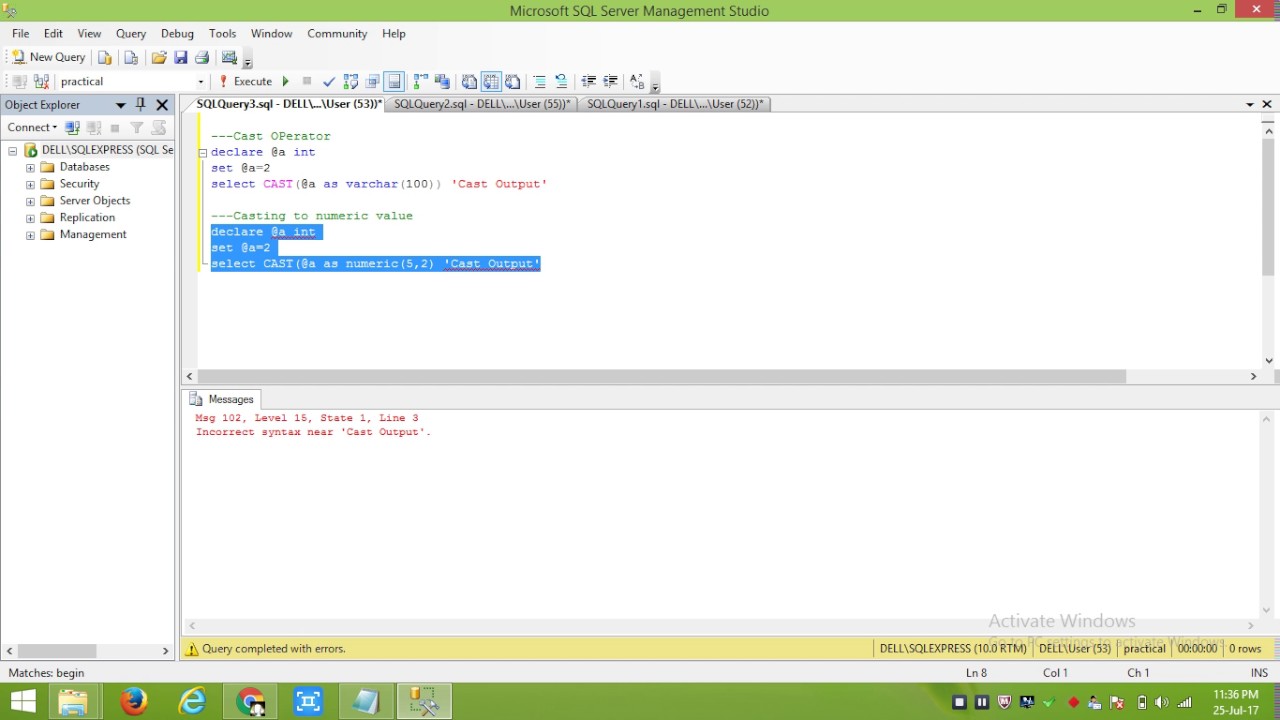Select the Messages results tab

(x=222, y=399)
